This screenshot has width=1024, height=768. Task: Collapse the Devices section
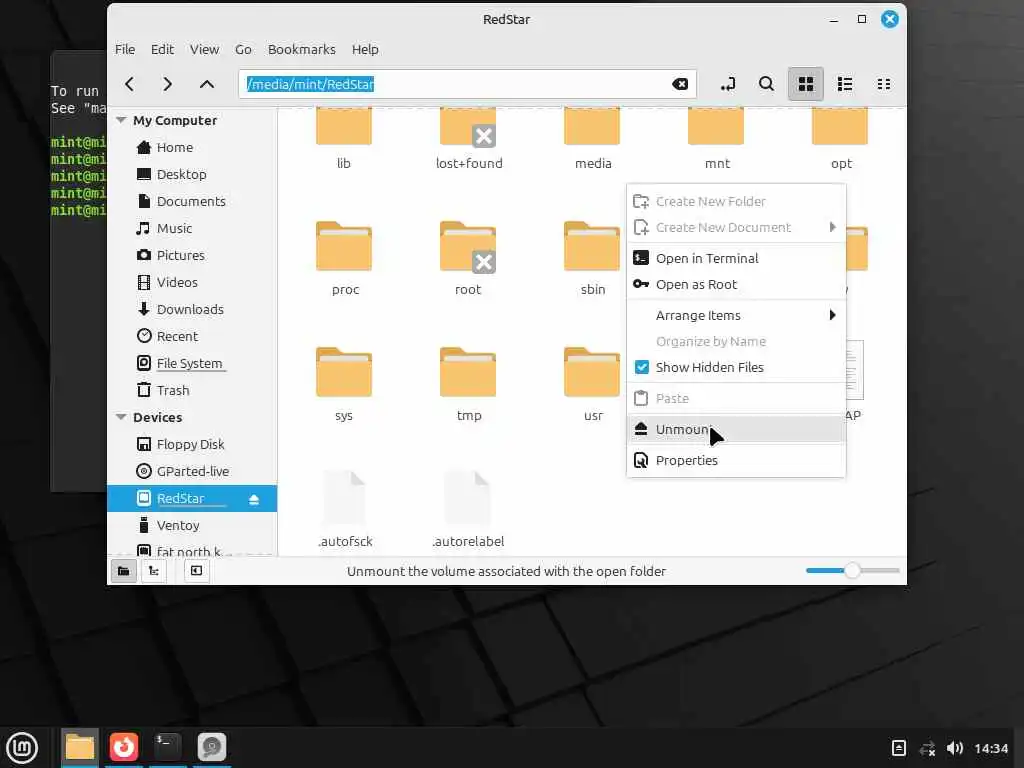[120, 417]
